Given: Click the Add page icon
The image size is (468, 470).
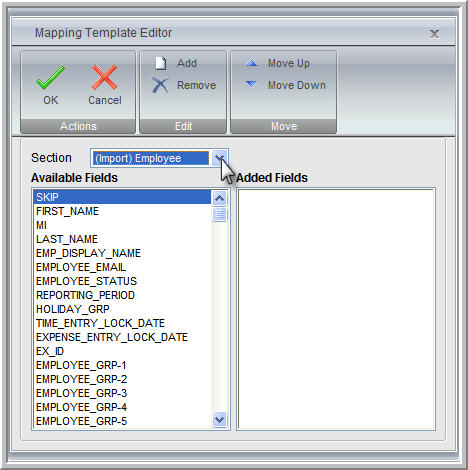Looking at the screenshot, I should point(161,63).
